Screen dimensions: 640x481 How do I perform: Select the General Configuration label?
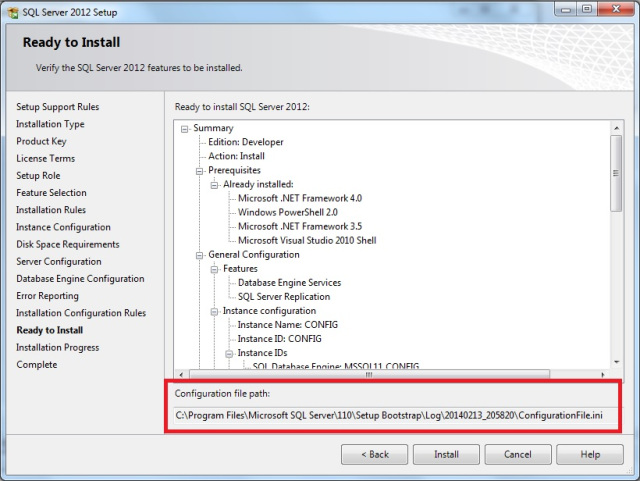[x=254, y=255]
